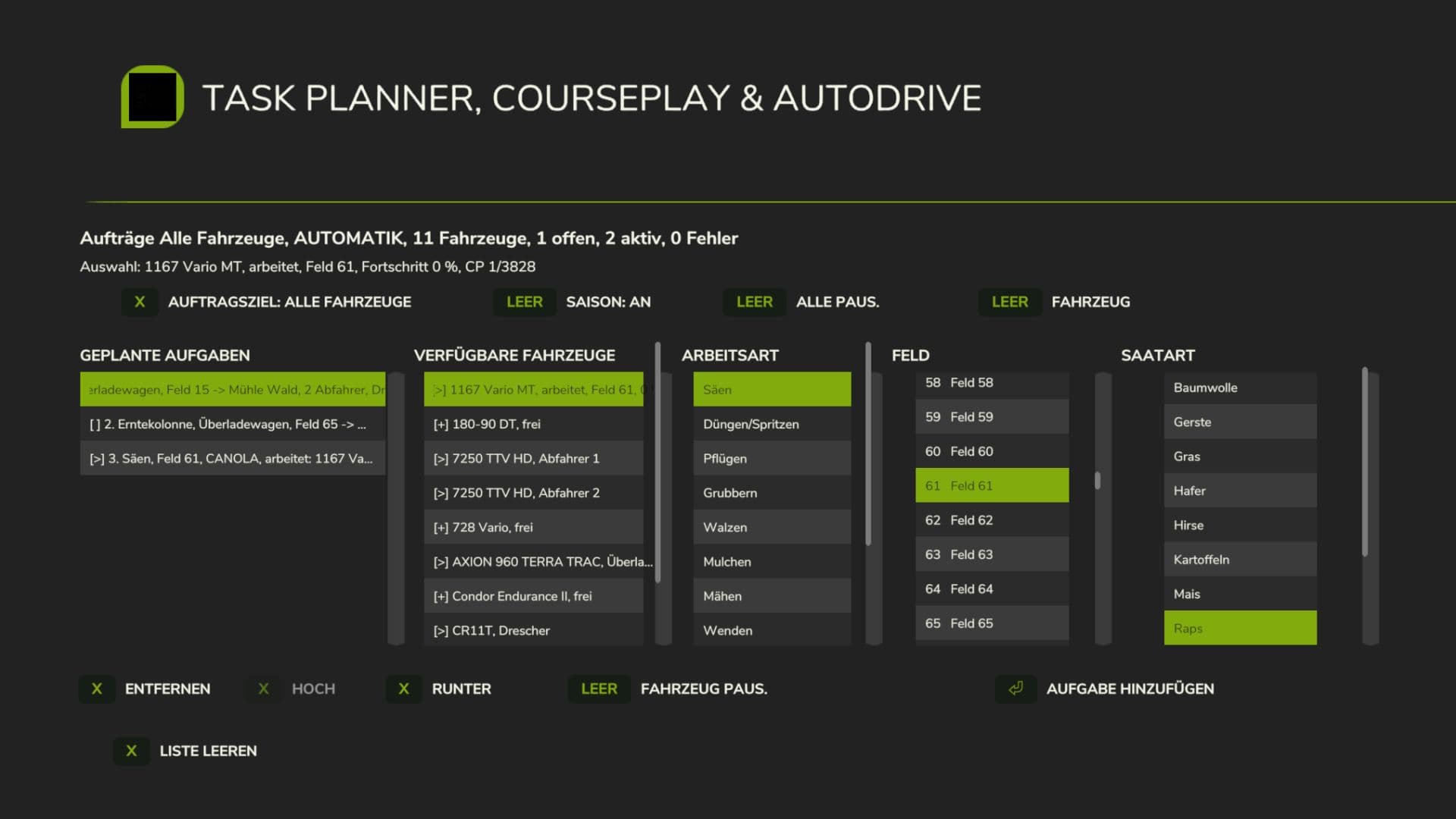The width and height of the screenshot is (1456, 819).
Task: Pick Mais seed type
Action: tap(1241, 594)
